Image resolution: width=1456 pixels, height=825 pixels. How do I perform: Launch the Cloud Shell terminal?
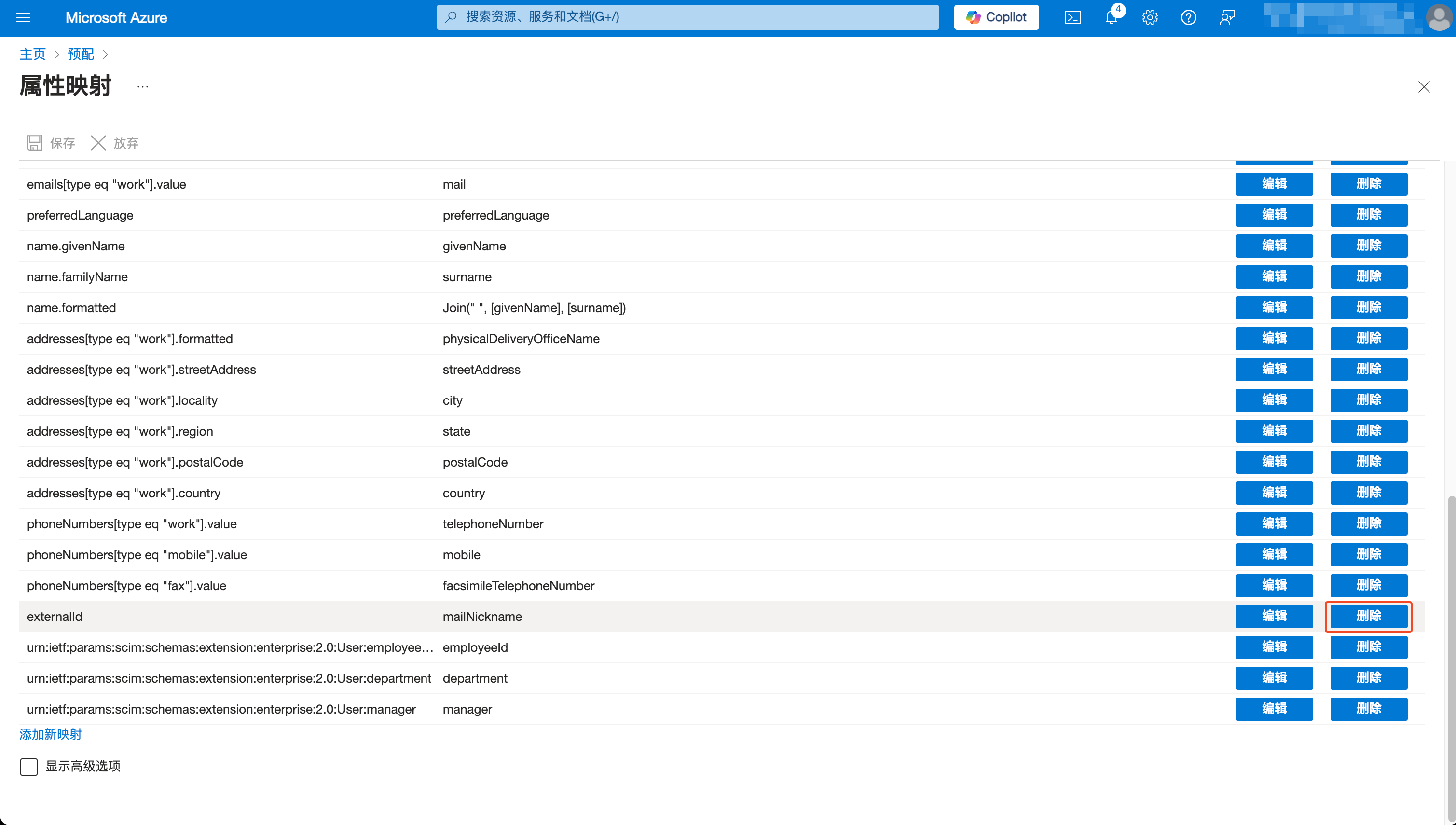click(x=1072, y=17)
